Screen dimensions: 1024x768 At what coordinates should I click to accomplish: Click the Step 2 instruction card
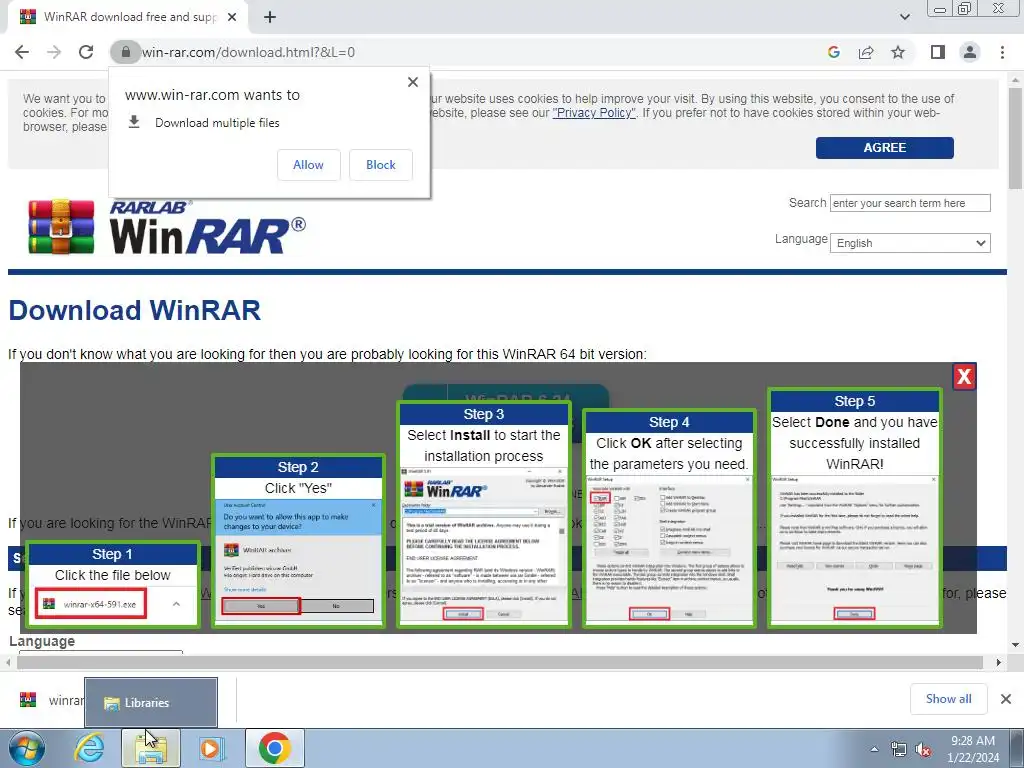[298, 541]
